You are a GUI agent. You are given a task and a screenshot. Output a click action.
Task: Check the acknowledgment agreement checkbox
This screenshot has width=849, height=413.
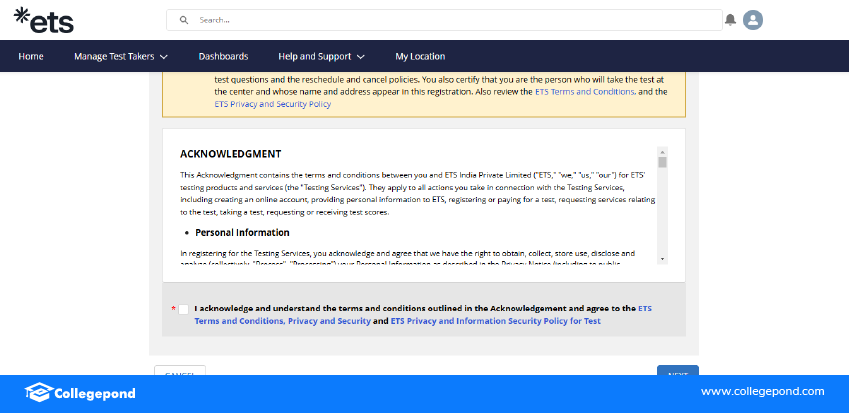pos(183,310)
